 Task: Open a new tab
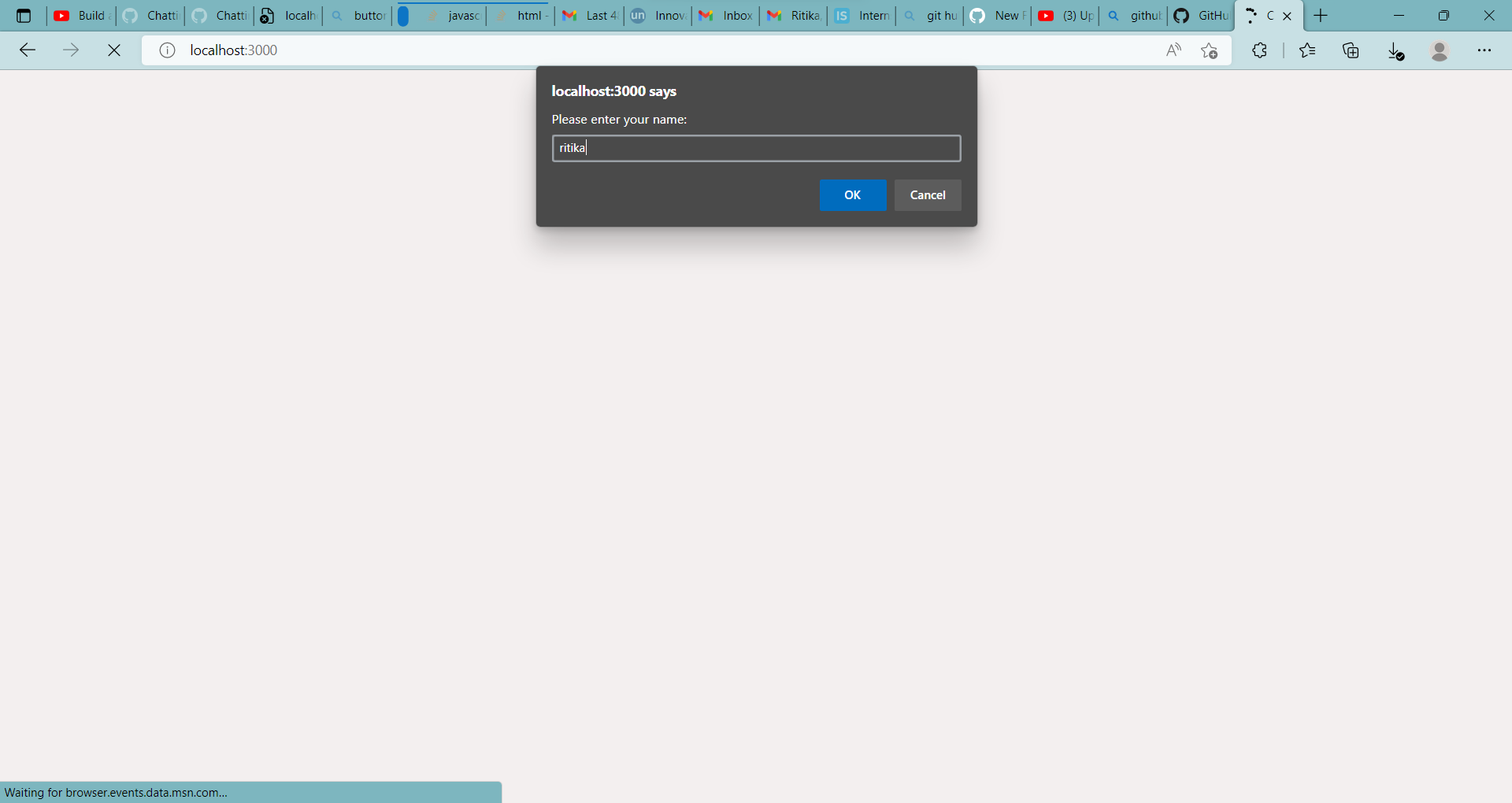(1321, 16)
